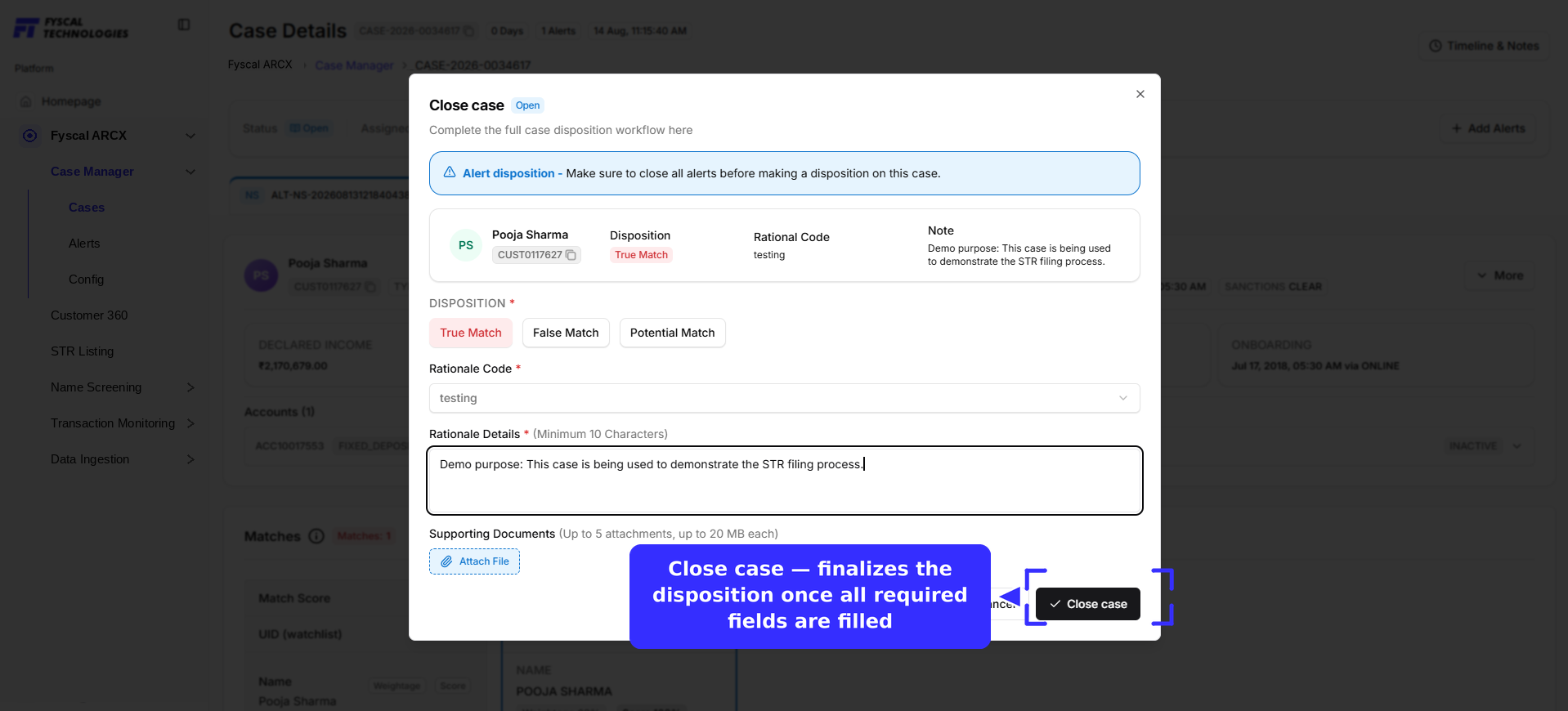The width and height of the screenshot is (1568, 711).
Task: Copy customer ID CUST0117627 in the dialog
Action: click(571, 255)
